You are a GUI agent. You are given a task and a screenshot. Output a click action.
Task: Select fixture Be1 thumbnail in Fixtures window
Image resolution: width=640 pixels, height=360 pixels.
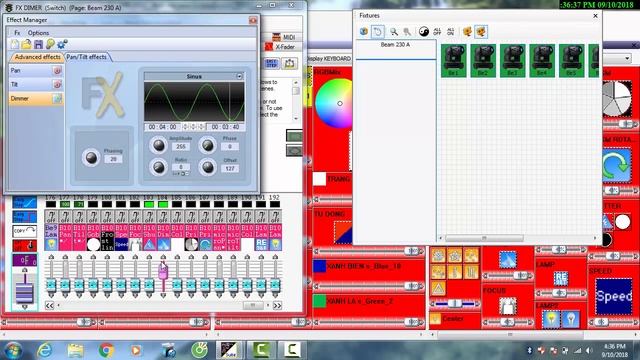454,60
